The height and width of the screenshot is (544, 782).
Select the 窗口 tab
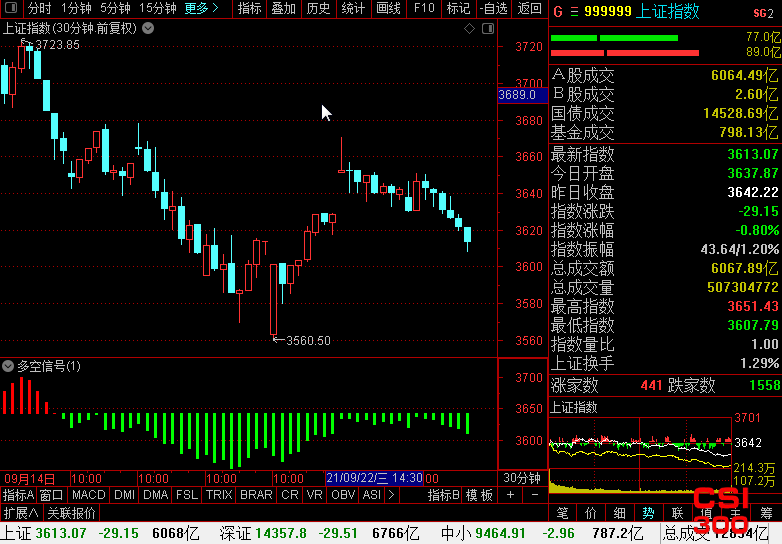(x=52, y=495)
